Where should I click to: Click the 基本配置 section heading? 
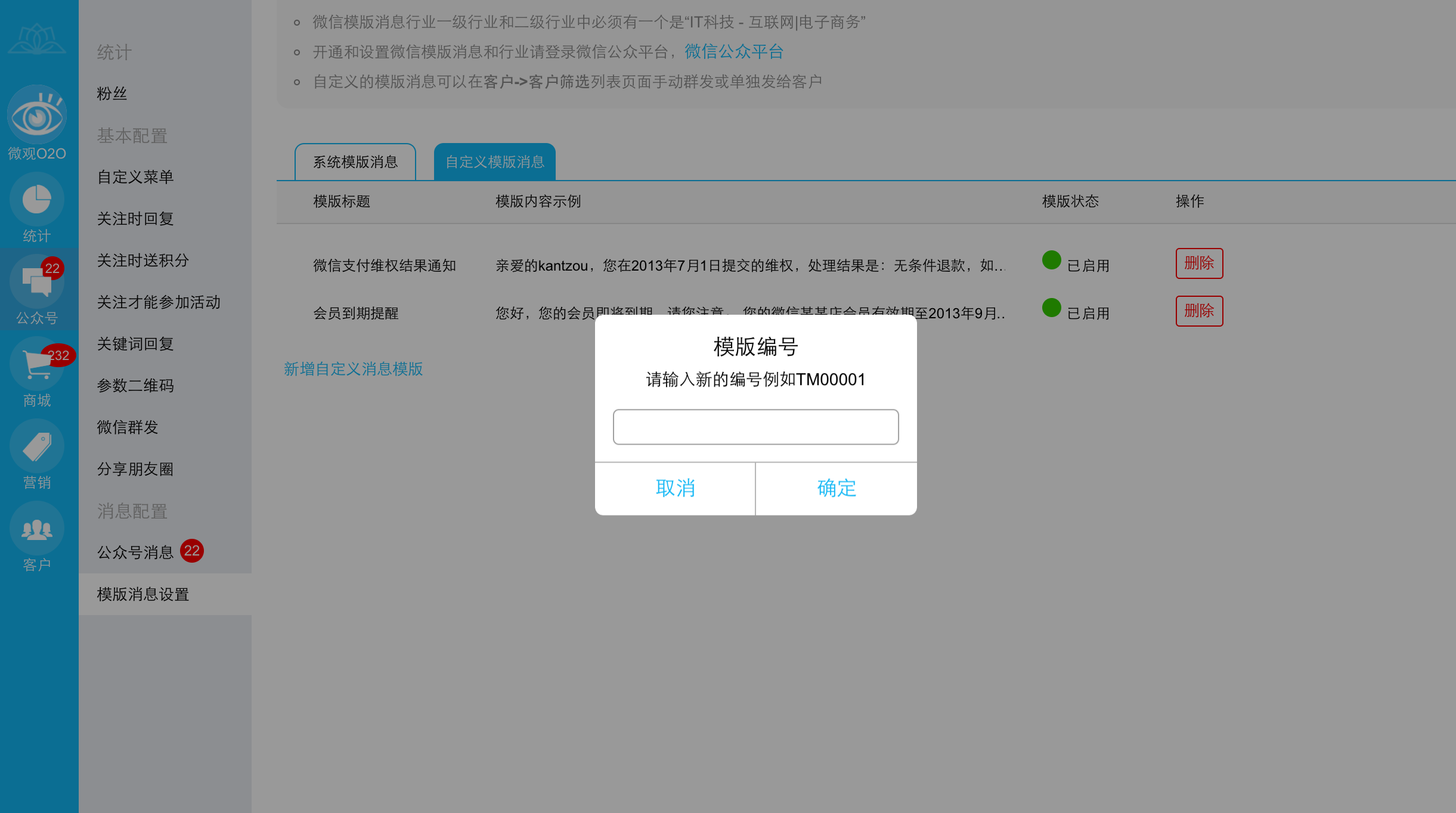132,136
